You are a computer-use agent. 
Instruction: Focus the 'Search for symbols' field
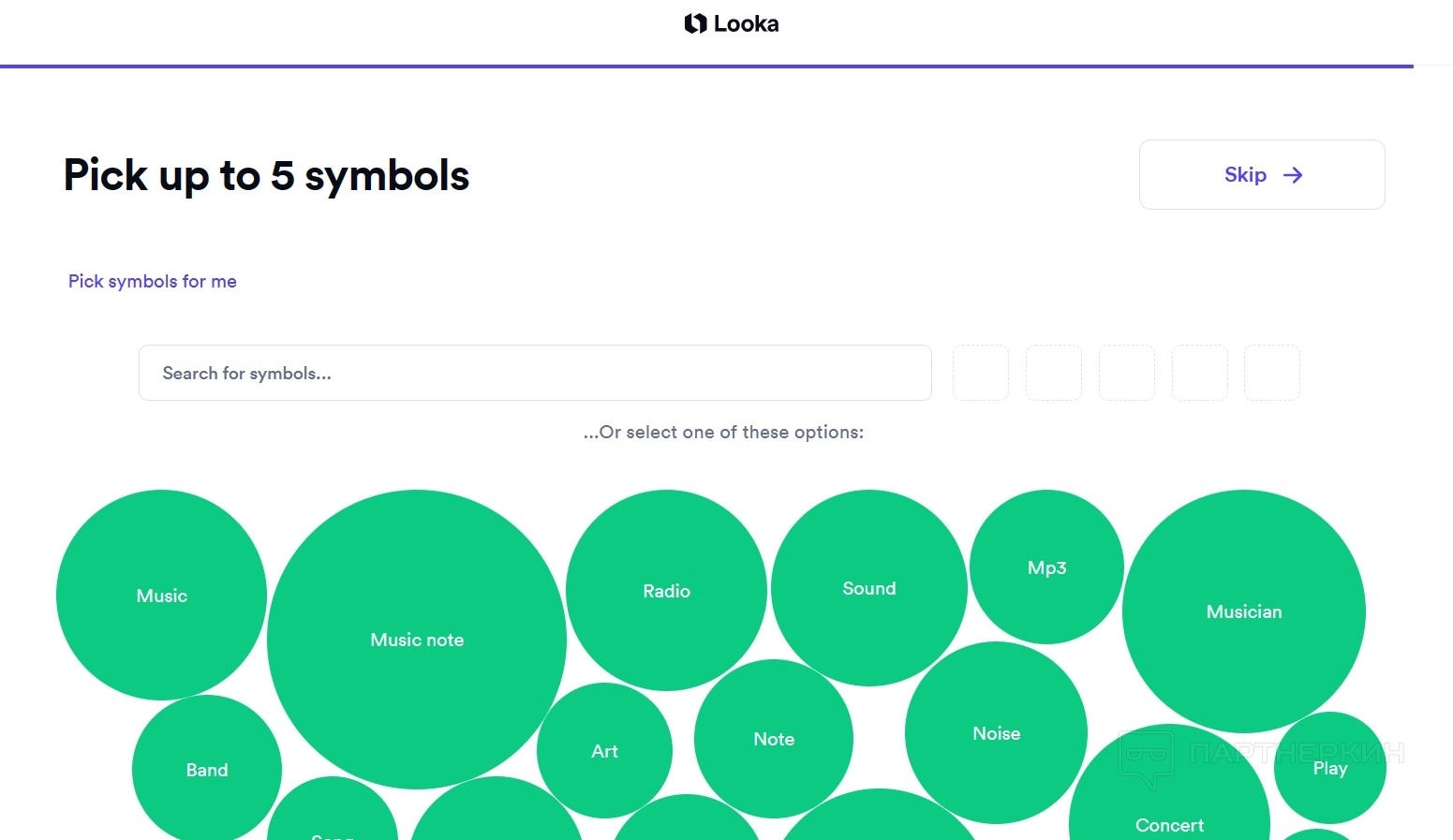pos(534,373)
